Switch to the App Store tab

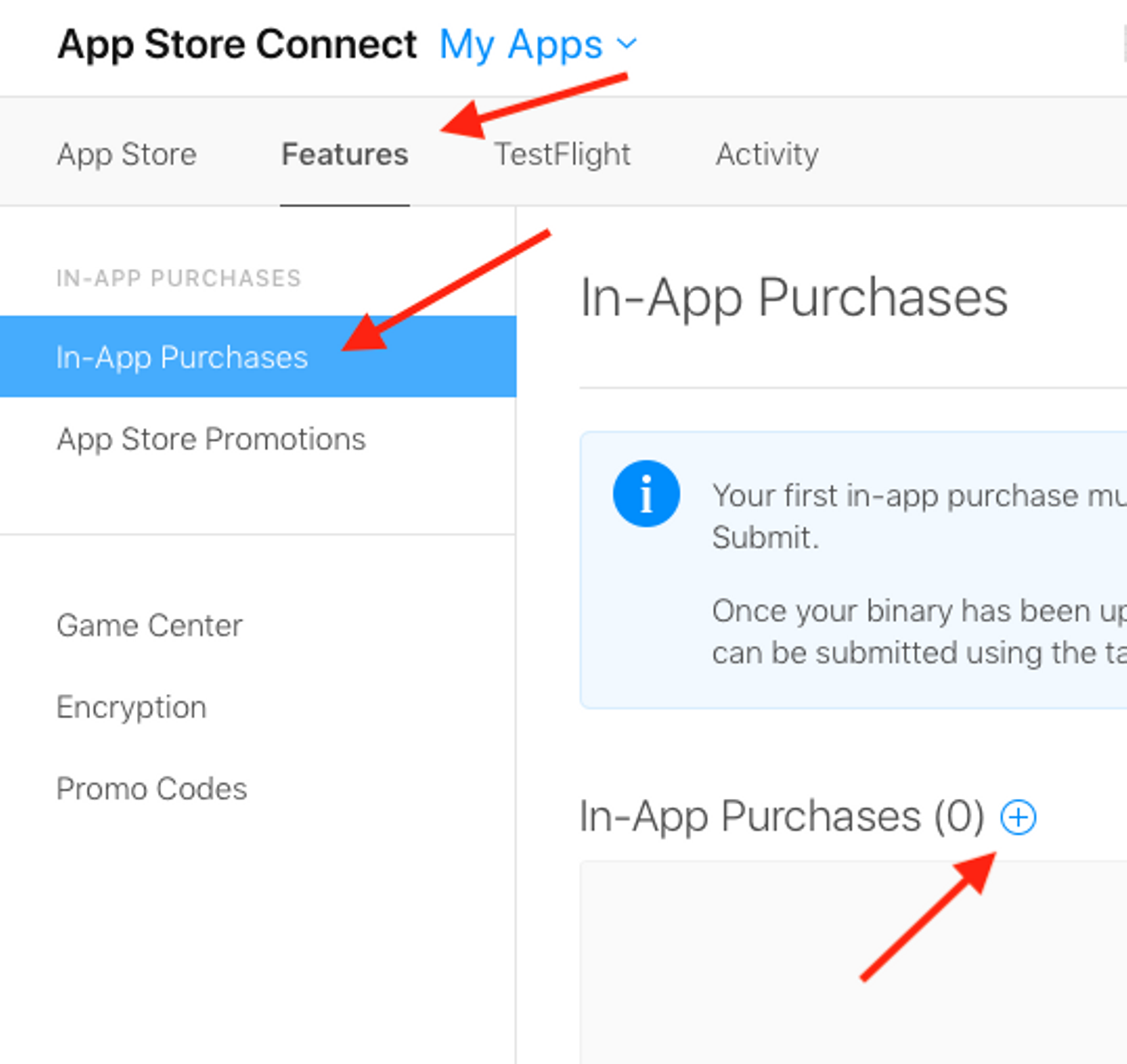coord(127,154)
